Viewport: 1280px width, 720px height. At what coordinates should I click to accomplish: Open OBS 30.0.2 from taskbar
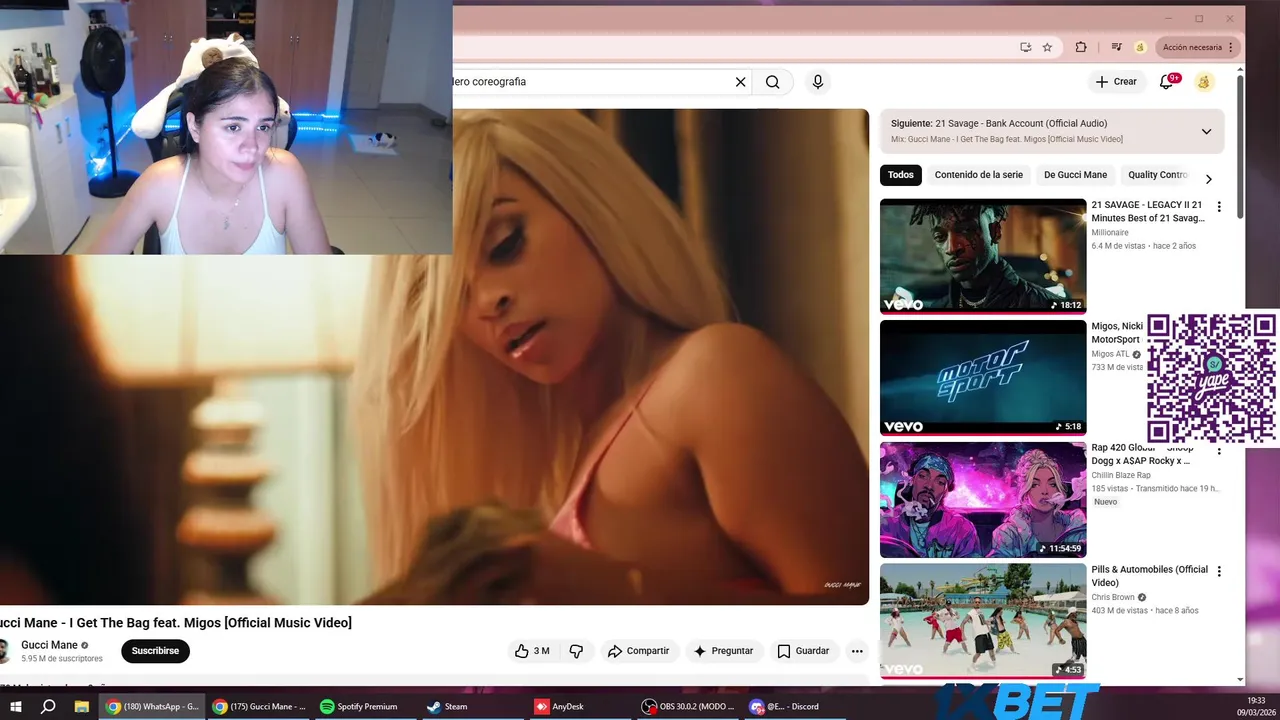(x=688, y=706)
